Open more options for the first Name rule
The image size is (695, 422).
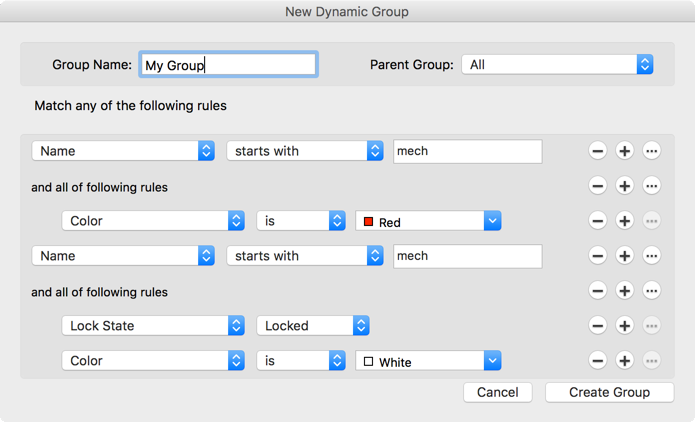click(x=652, y=151)
